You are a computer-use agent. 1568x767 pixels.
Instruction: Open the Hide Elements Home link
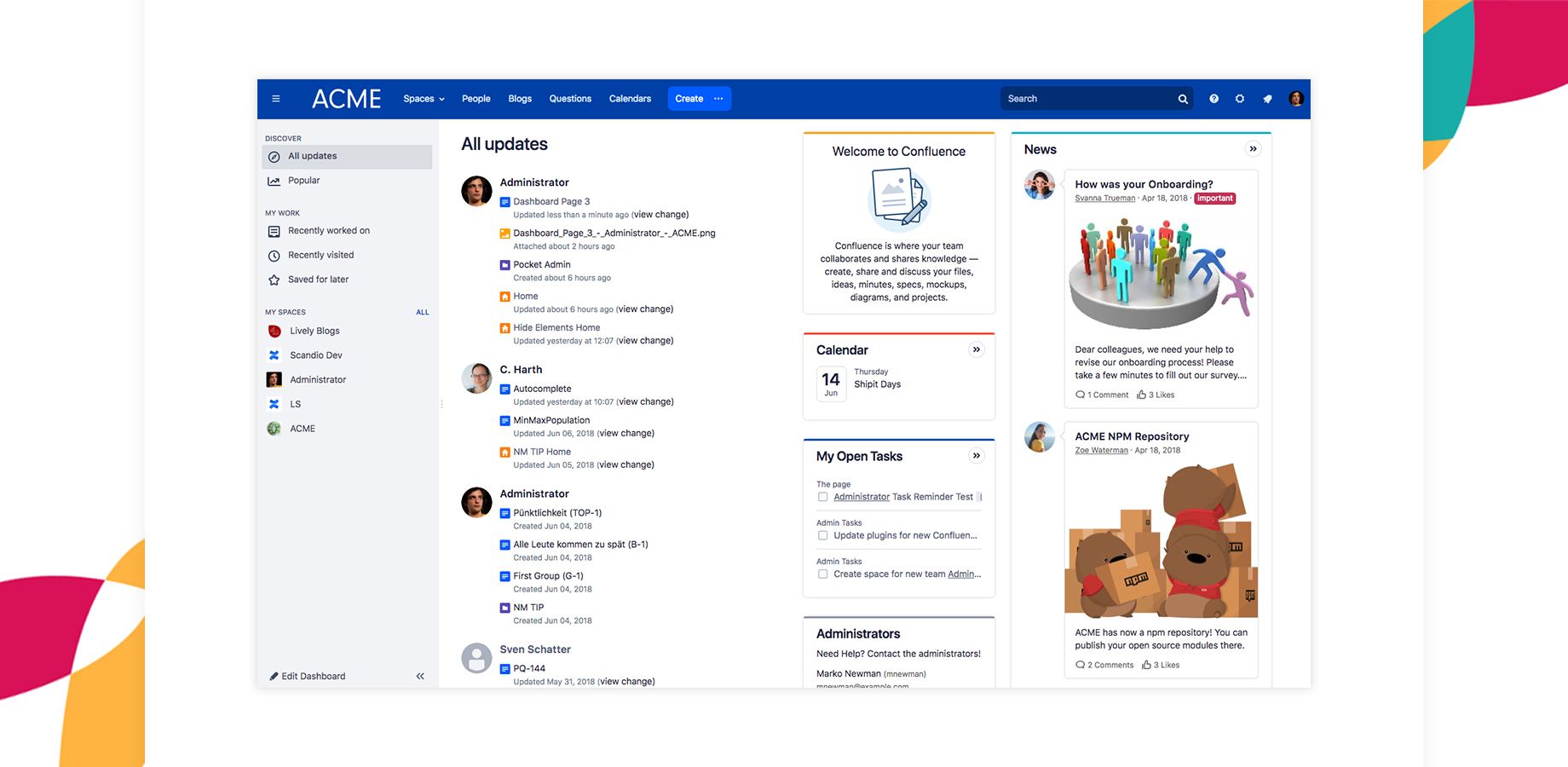556,328
